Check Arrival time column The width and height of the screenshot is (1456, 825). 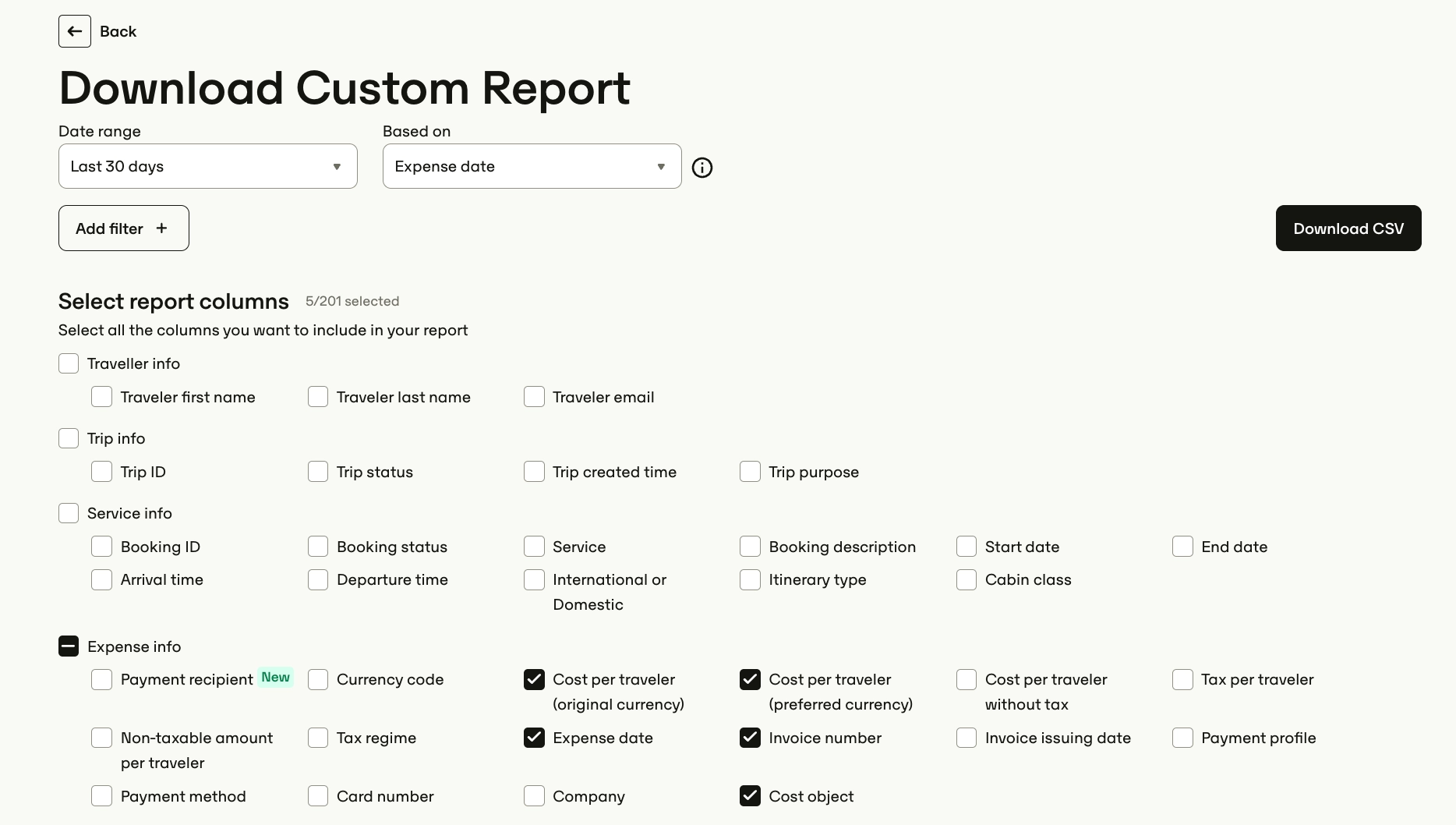point(101,579)
